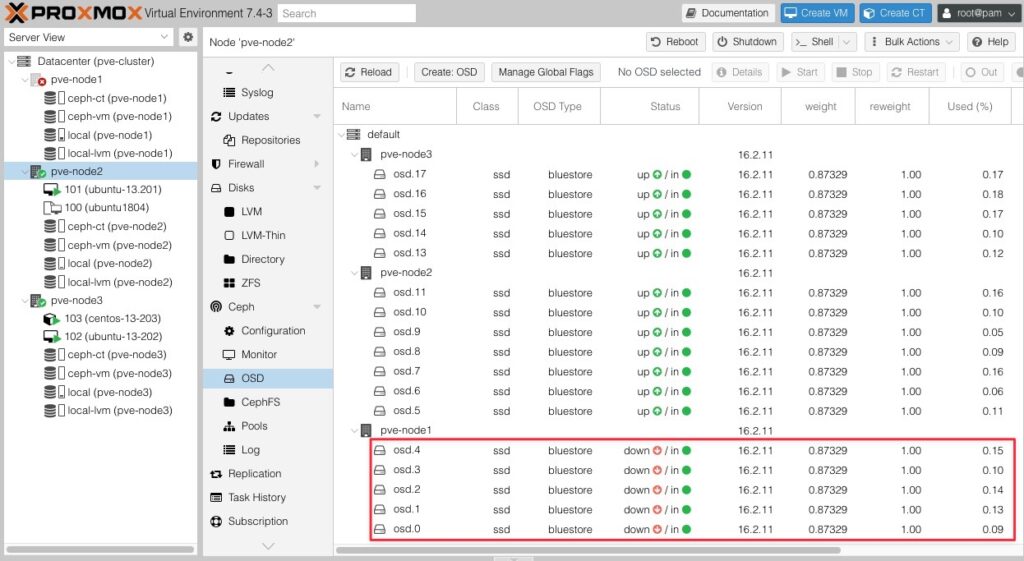
Task: Click the Reload button
Action: (x=369, y=72)
